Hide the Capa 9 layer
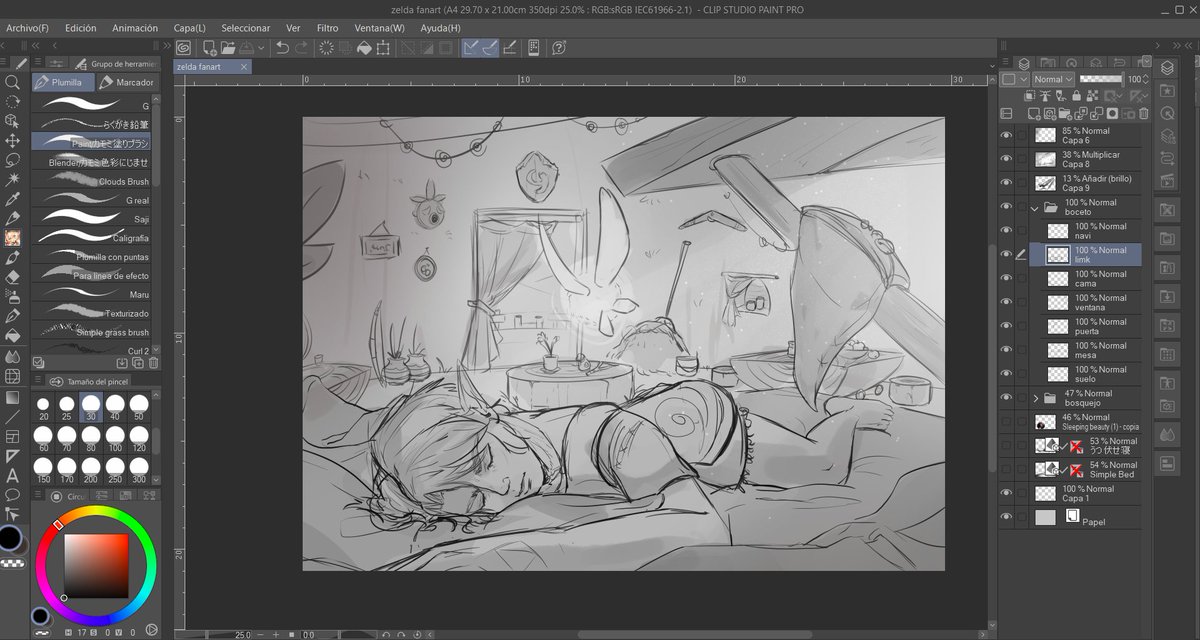 [x=1007, y=183]
